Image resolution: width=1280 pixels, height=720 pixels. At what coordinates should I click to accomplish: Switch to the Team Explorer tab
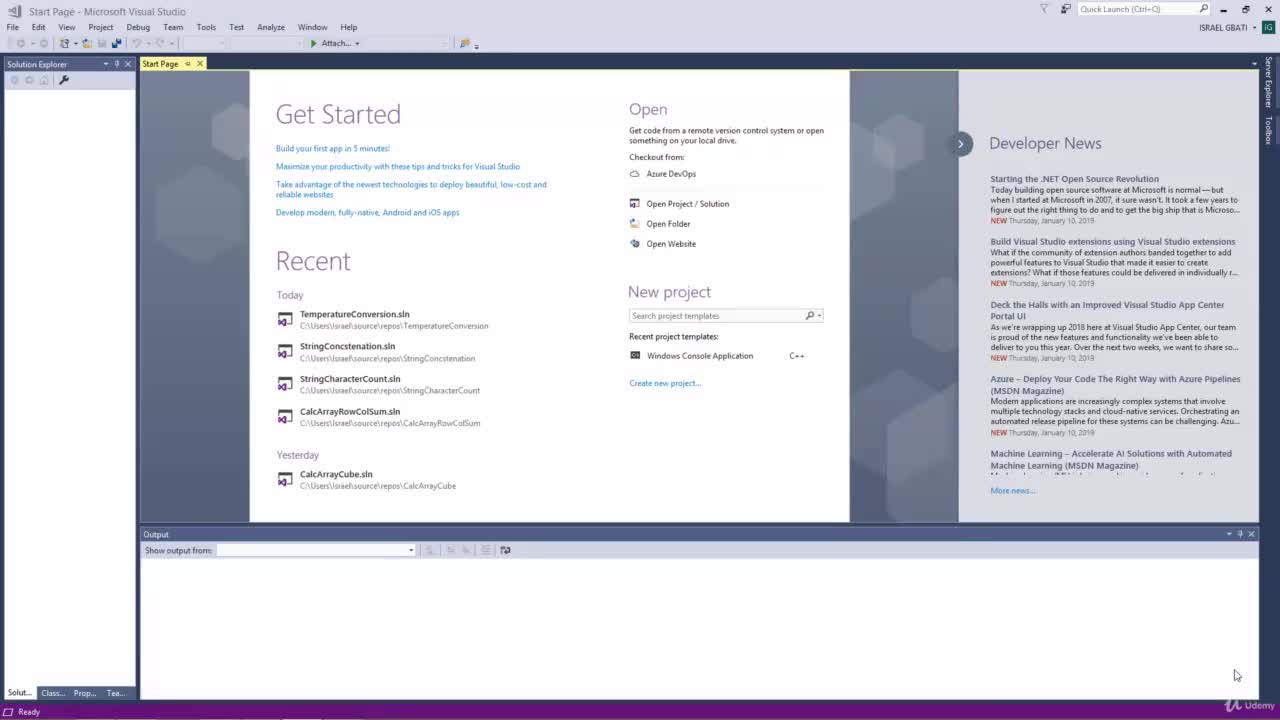(x=116, y=693)
